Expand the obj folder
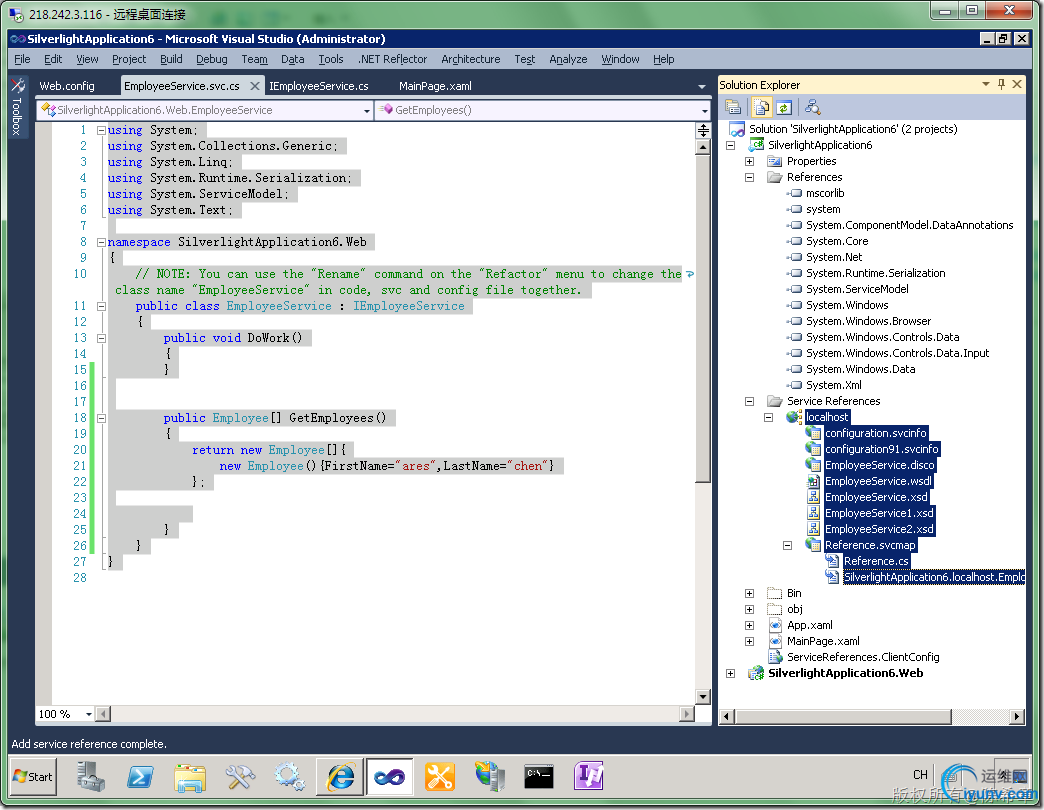This screenshot has width=1044, height=810. click(x=750, y=609)
